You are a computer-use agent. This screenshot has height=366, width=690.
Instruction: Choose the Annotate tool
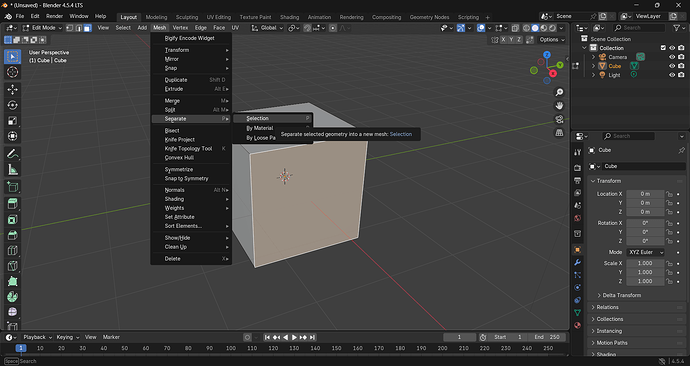(x=12, y=154)
